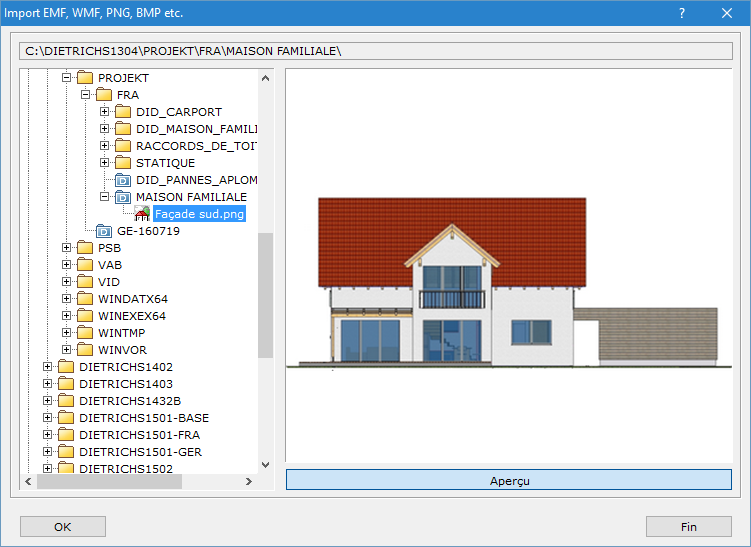The height and width of the screenshot is (547, 751).
Task: Click the vertical scrollbar down arrow
Action: click(x=265, y=464)
